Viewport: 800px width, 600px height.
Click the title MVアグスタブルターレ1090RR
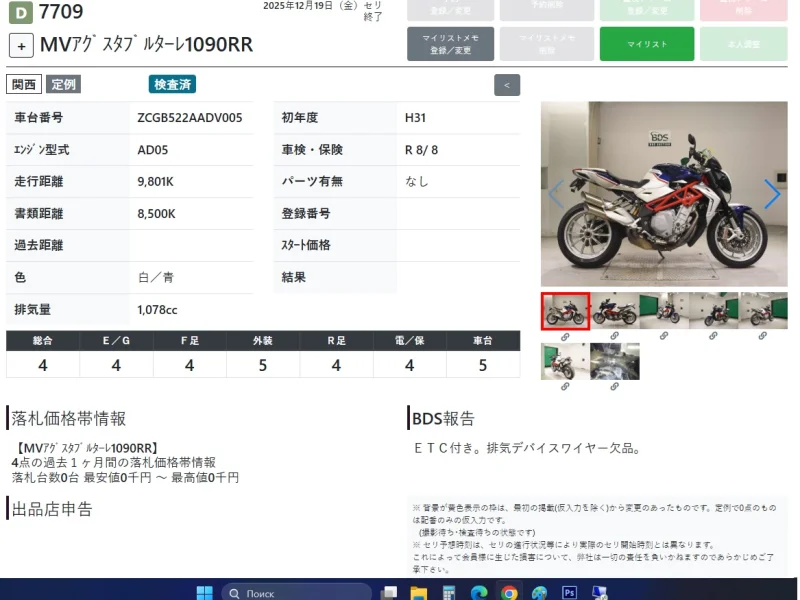(x=146, y=44)
